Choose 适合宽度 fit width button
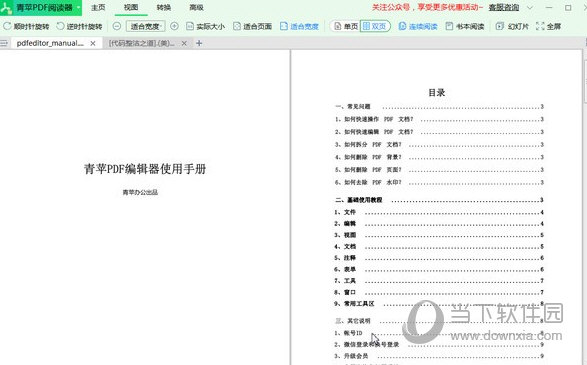587x365 pixels. coord(299,26)
